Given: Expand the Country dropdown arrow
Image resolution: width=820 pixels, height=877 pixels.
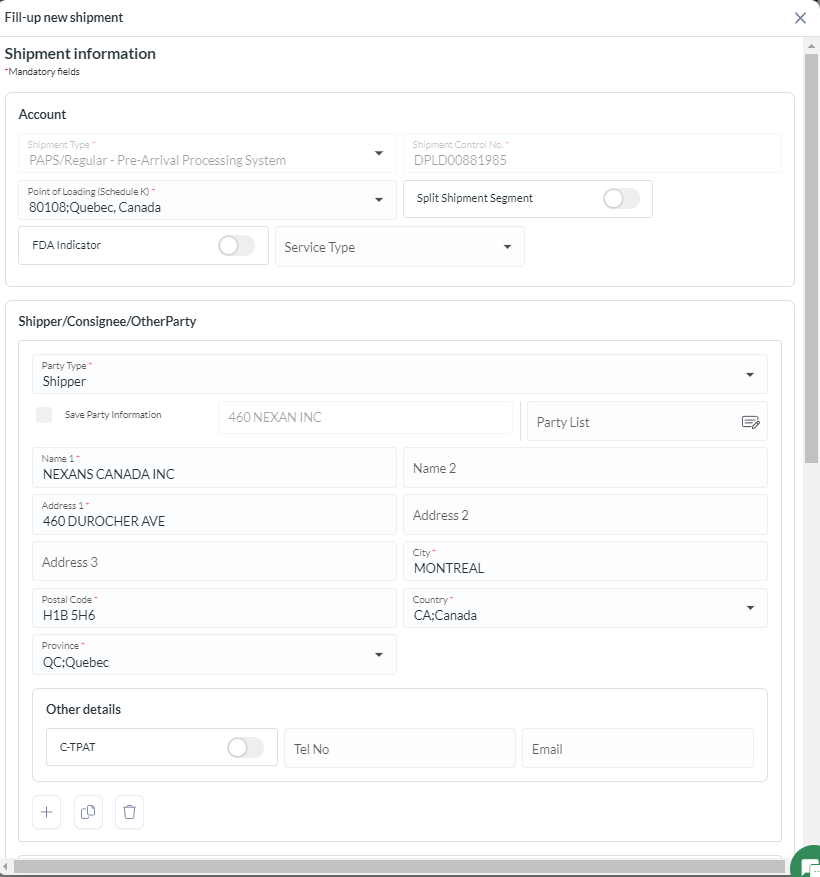Looking at the screenshot, I should tap(750, 608).
